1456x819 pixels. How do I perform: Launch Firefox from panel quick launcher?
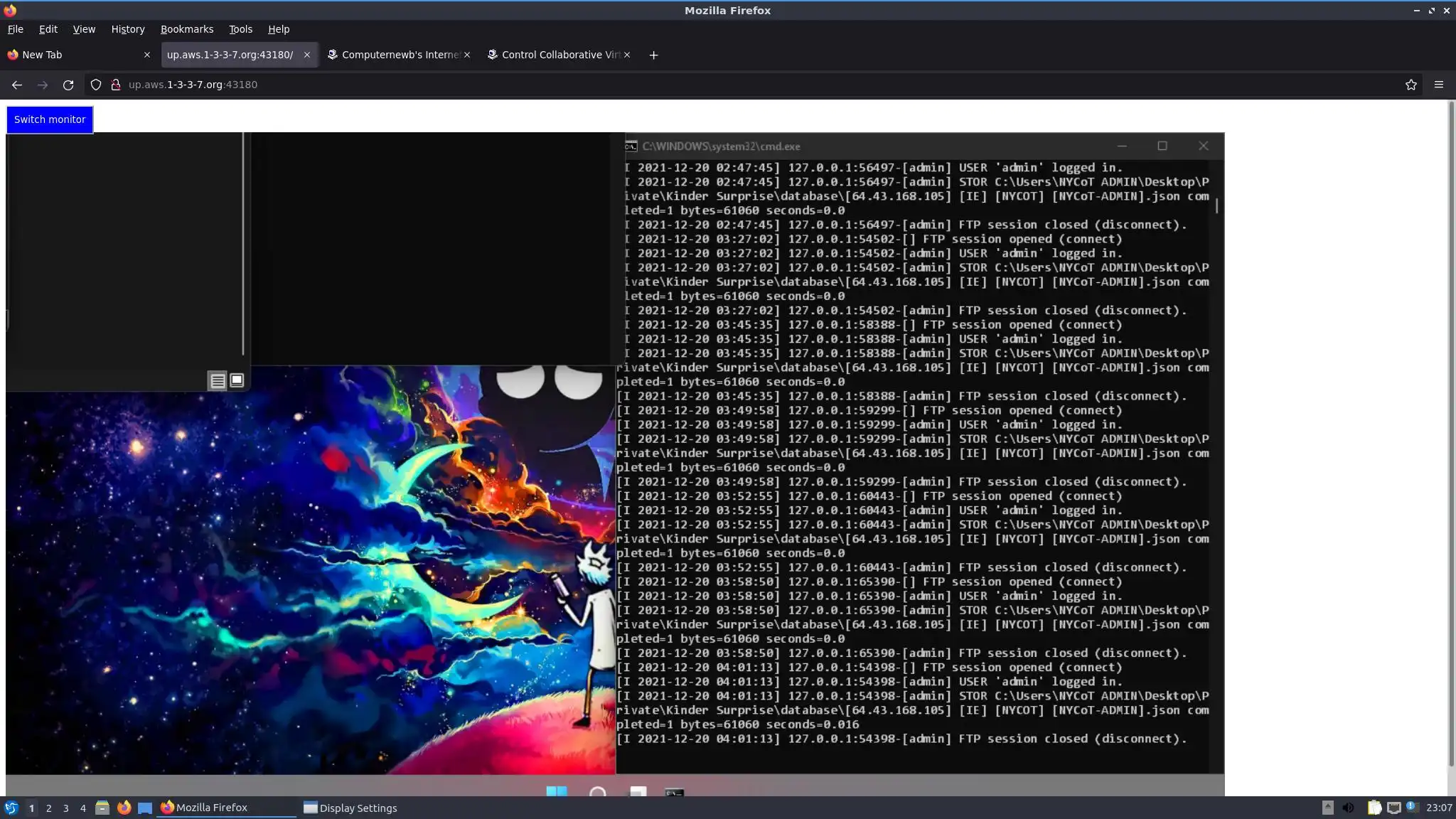pyautogui.click(x=124, y=808)
